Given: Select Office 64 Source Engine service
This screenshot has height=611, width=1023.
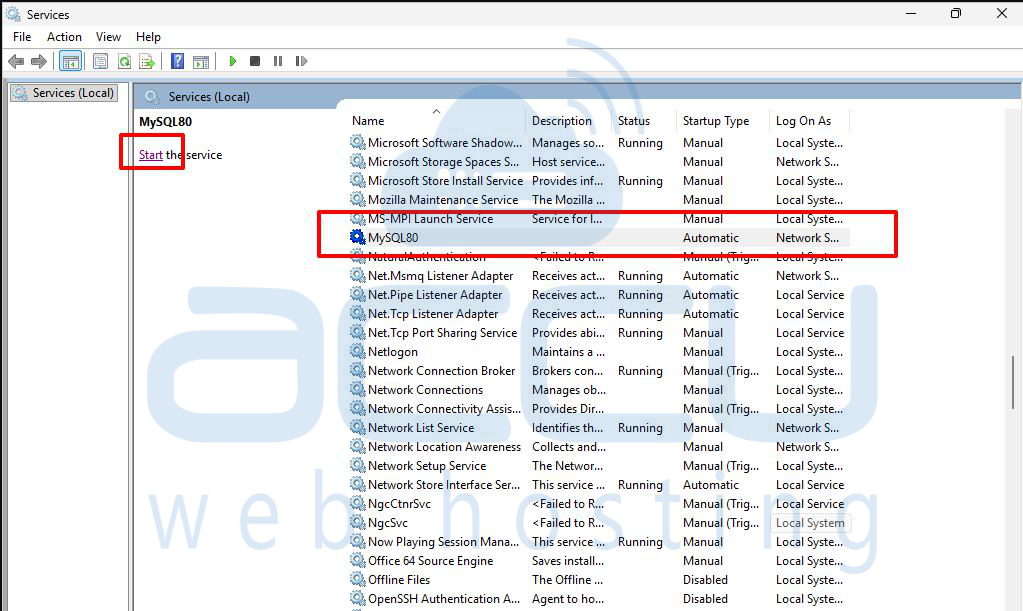Looking at the screenshot, I should click(x=431, y=561).
